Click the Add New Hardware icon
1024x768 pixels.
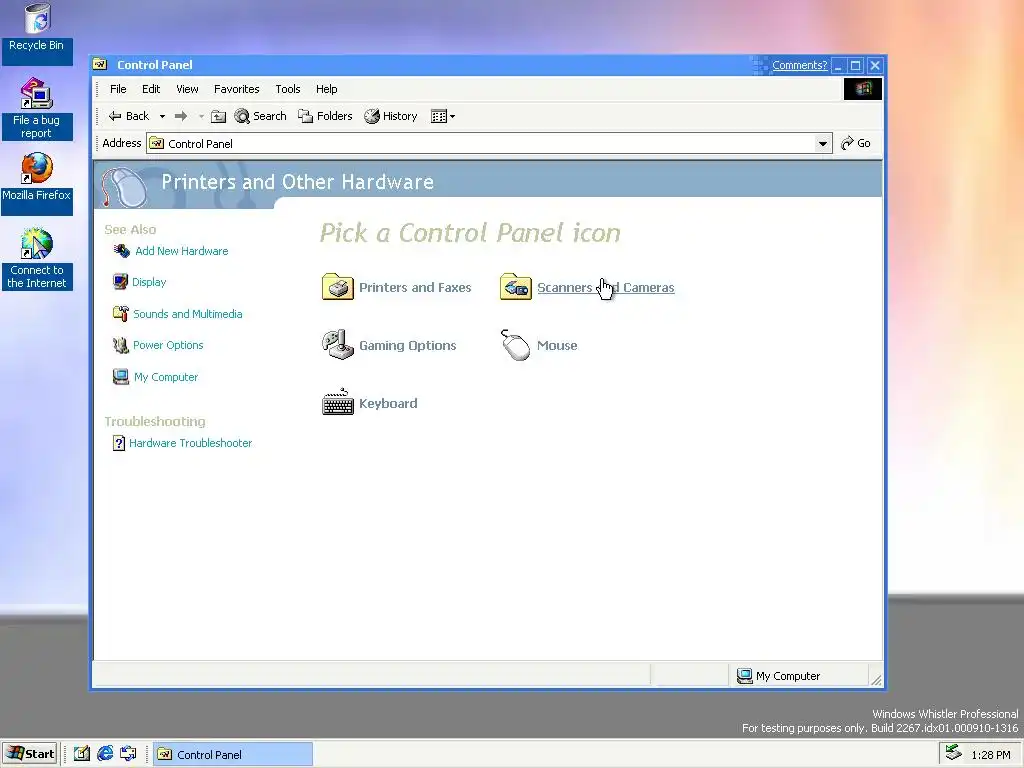121,251
